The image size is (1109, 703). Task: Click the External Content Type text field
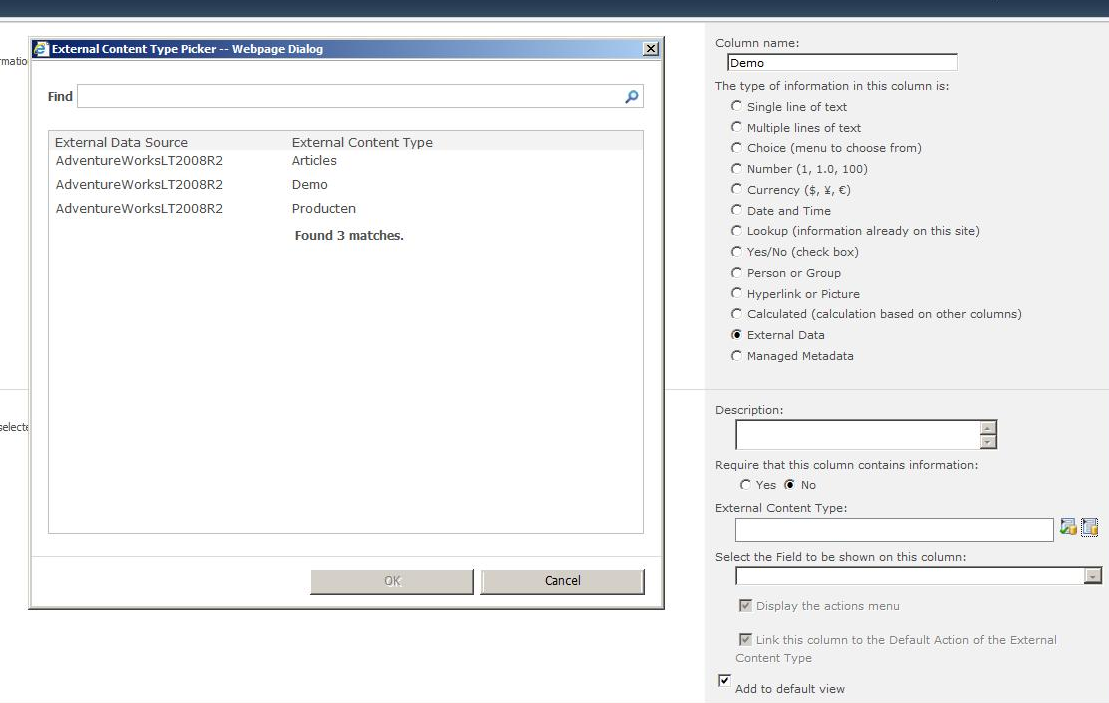pos(893,529)
